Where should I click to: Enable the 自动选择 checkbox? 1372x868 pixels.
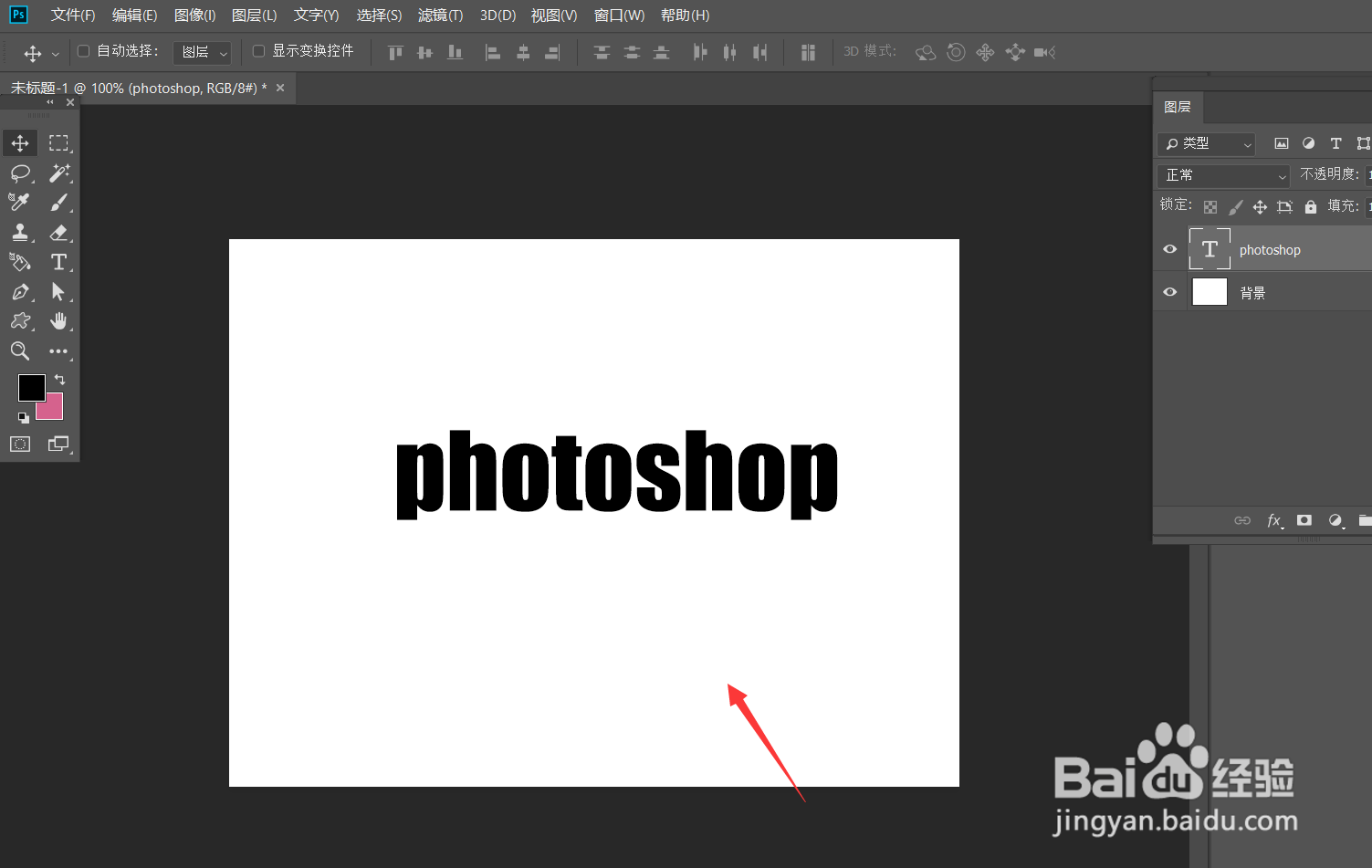[84, 51]
